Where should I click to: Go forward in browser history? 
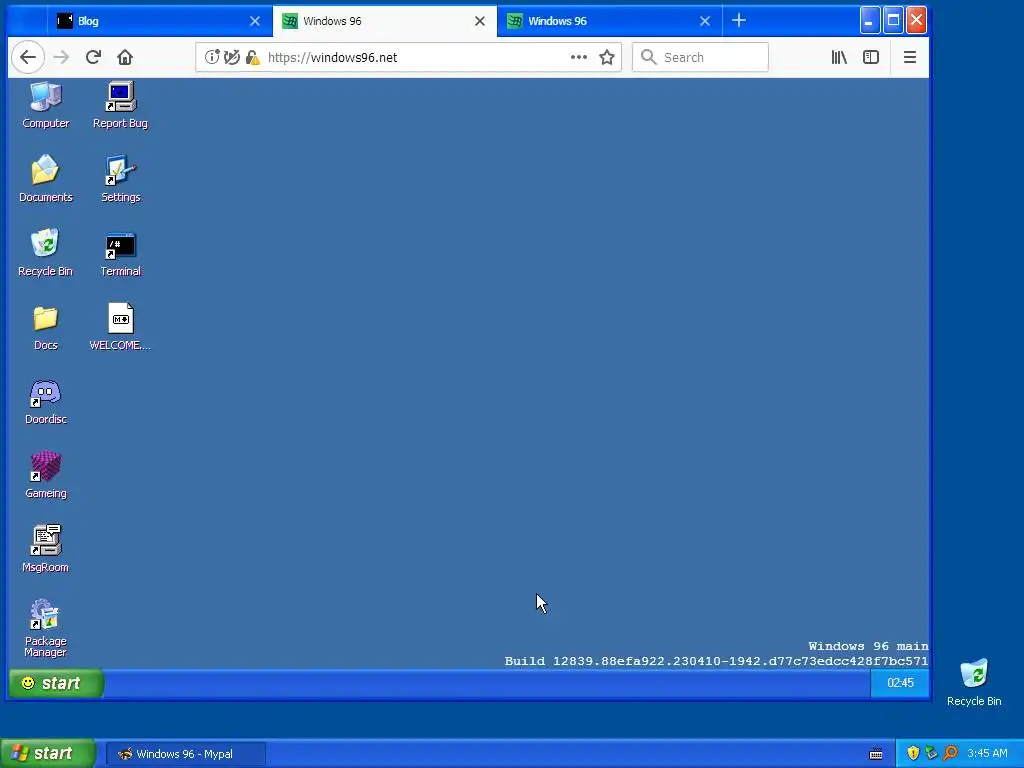[61, 57]
